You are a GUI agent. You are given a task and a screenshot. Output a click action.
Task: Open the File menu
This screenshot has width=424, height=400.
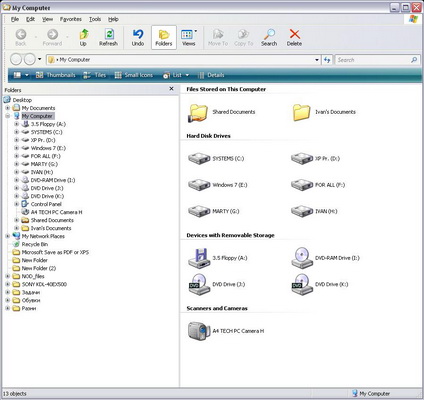pyautogui.click(x=15, y=19)
